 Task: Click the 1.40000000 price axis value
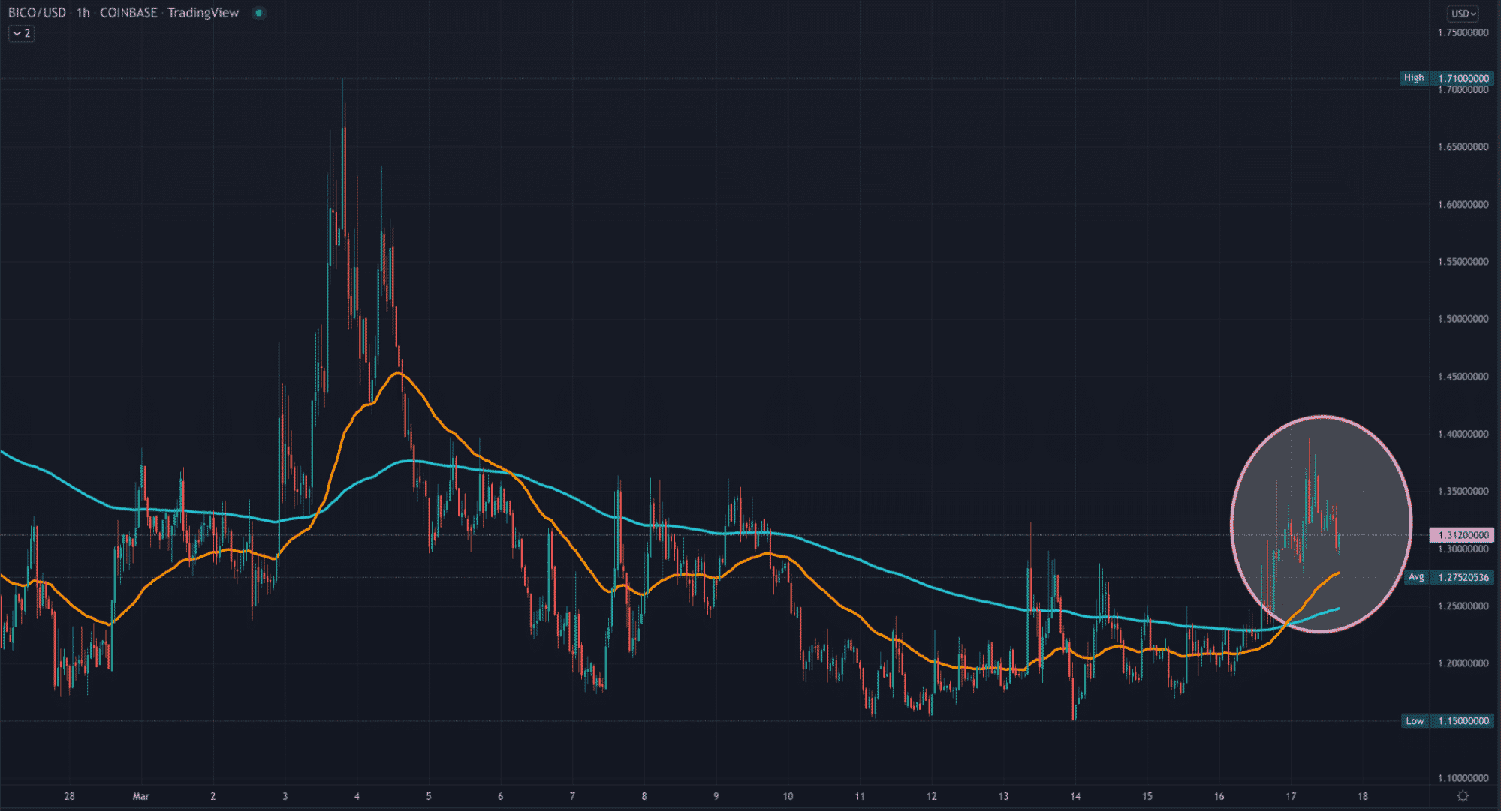click(1463, 434)
